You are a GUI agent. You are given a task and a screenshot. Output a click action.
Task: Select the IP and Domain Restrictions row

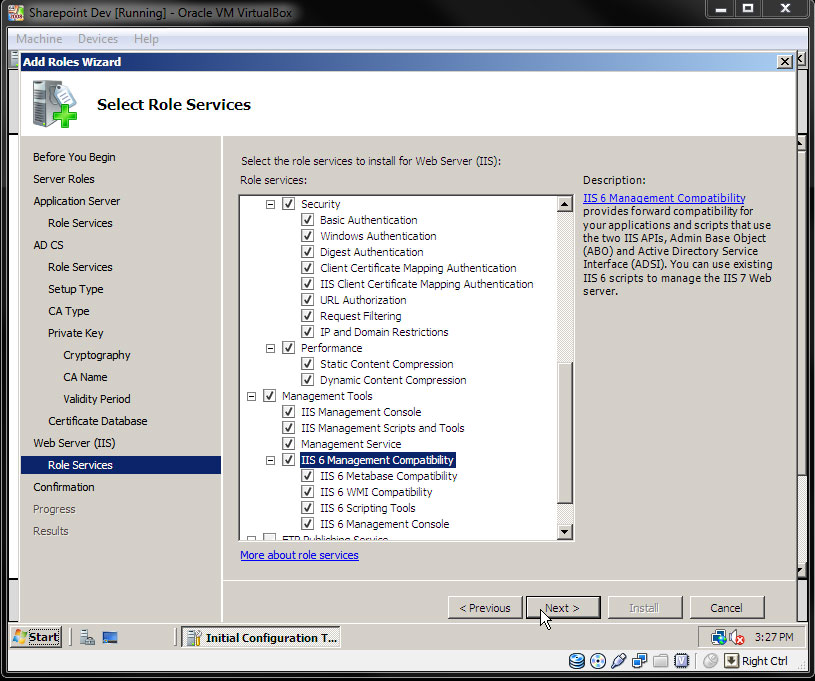(x=384, y=332)
